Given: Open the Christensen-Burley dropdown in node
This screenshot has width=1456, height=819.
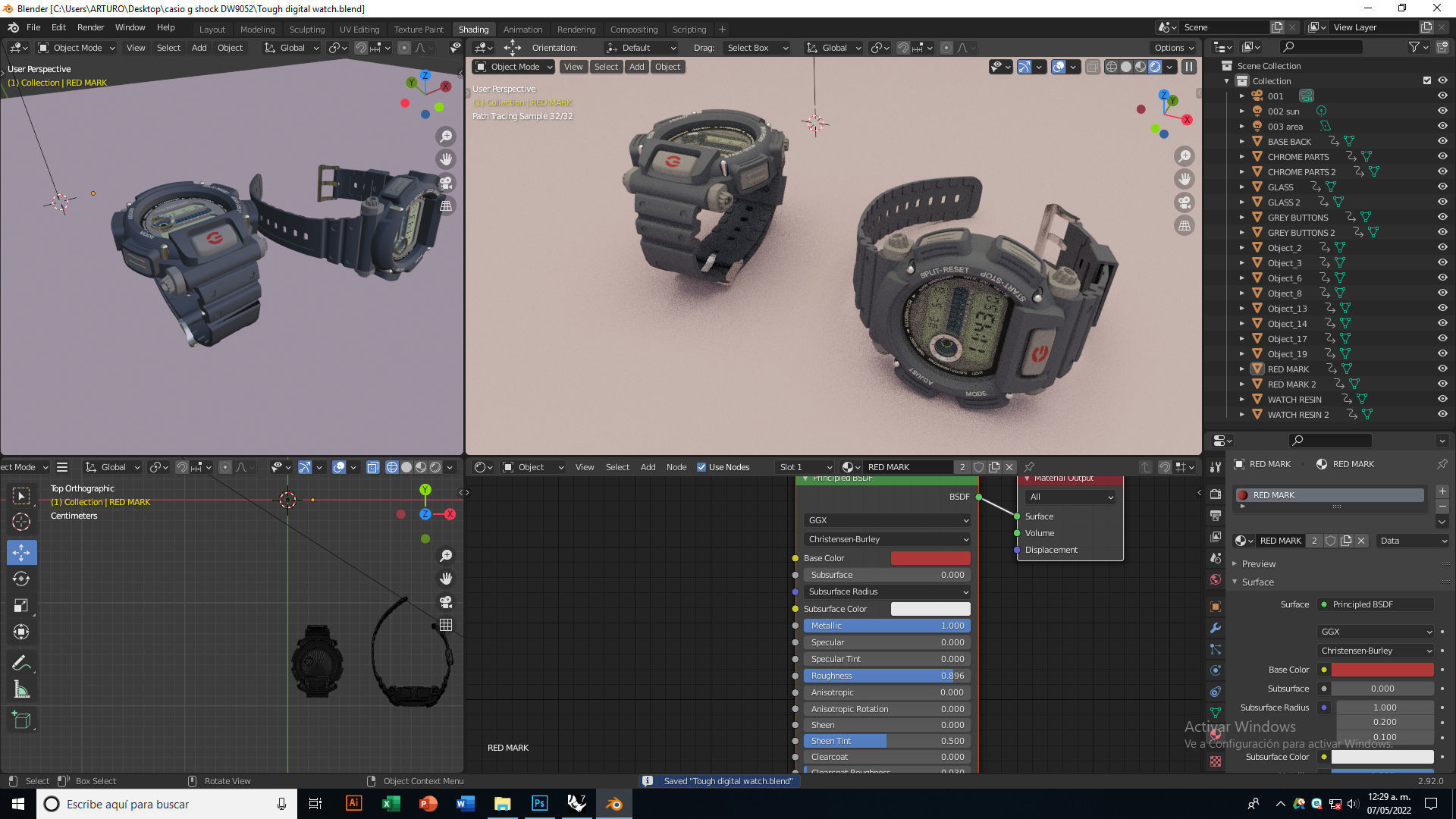Looking at the screenshot, I should pyautogui.click(x=886, y=539).
